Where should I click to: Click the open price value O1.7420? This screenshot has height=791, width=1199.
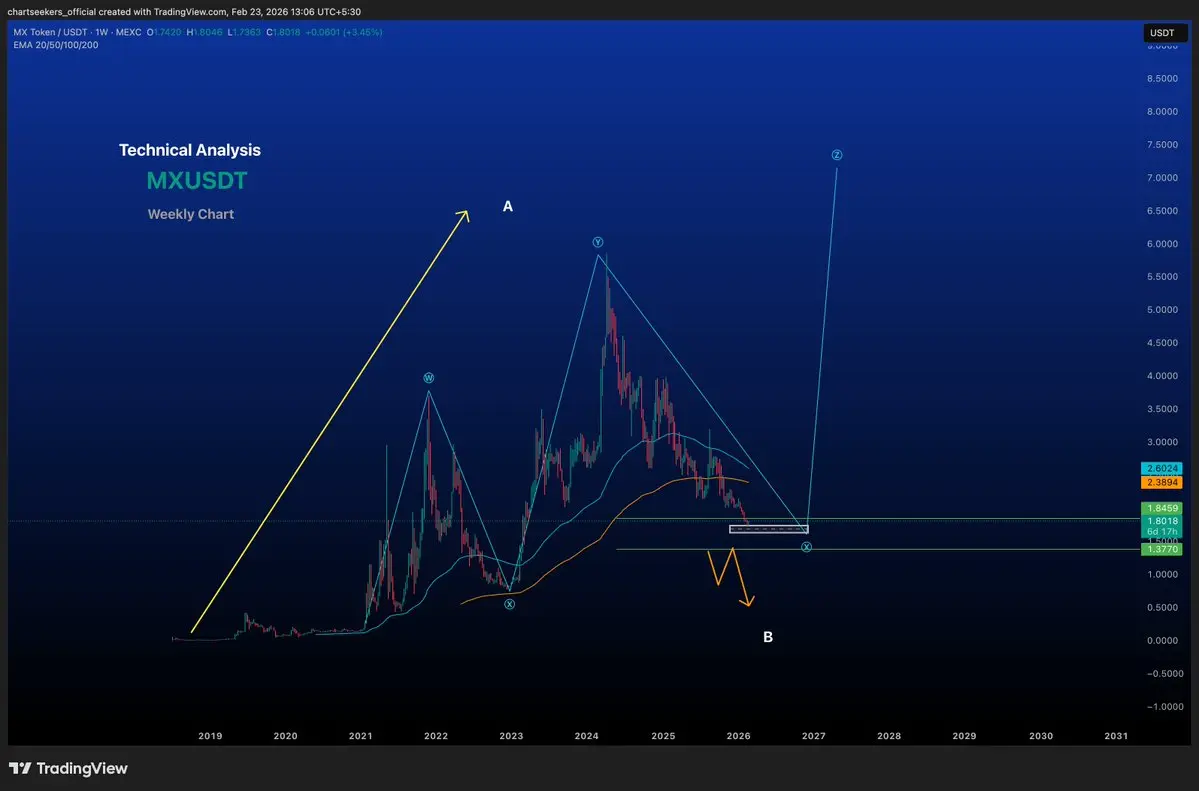[x=164, y=32]
